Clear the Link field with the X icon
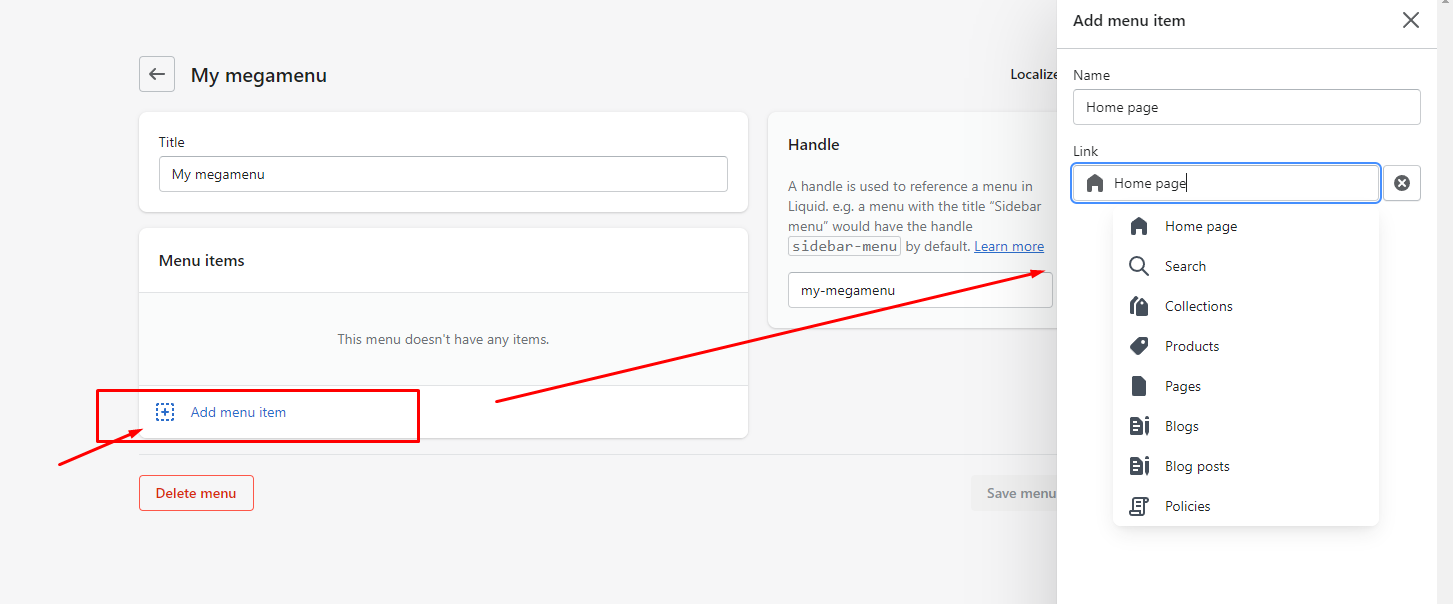The height and width of the screenshot is (604, 1453). coord(1402,183)
